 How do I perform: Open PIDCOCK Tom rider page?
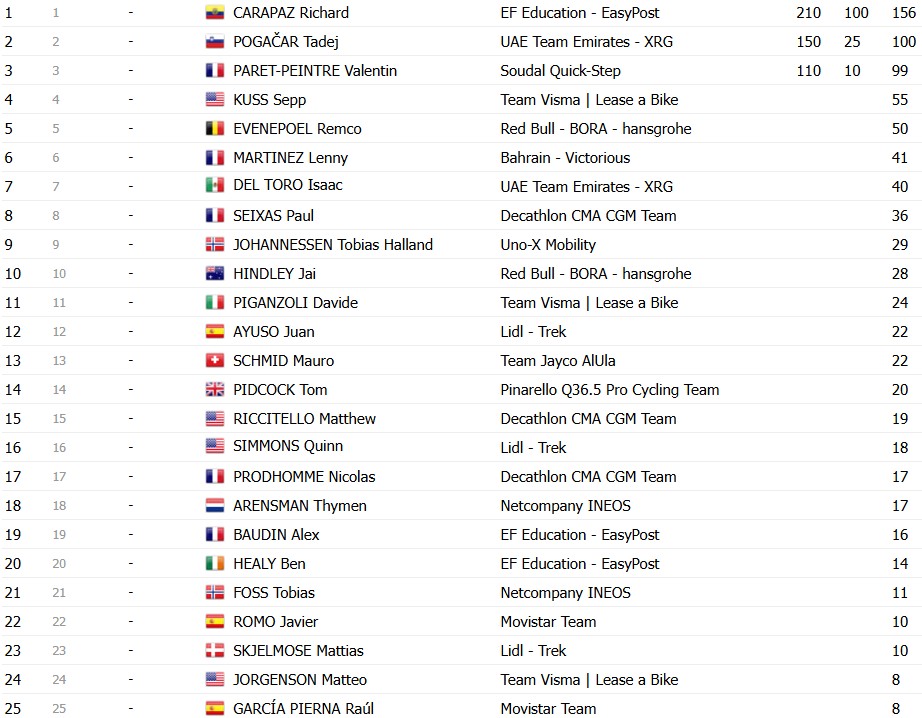point(280,389)
